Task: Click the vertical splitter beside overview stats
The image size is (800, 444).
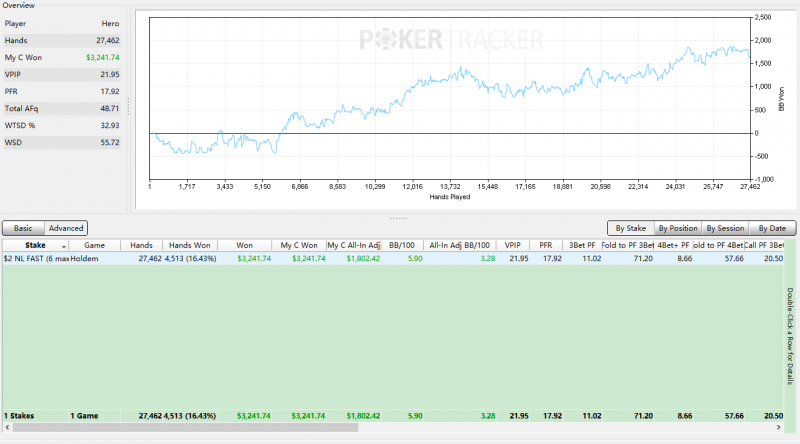Action: click(128, 105)
